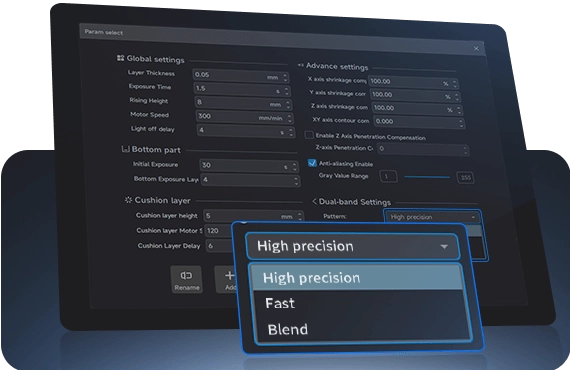The image size is (570, 370).
Task: Click the large High precision combo arrow
Action: [x=444, y=247]
